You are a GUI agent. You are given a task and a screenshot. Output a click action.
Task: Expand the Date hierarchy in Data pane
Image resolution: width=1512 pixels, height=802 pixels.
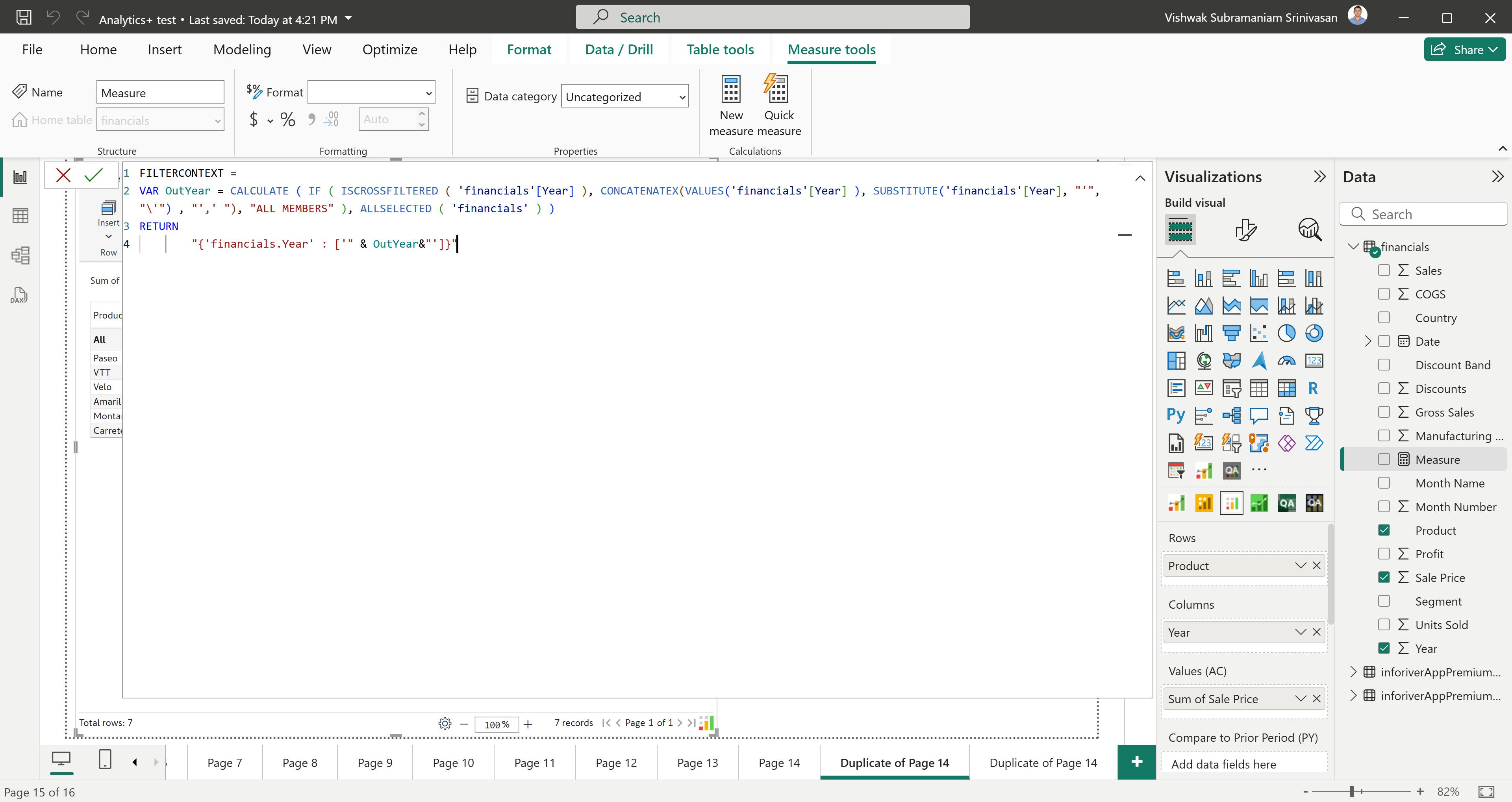[1367, 341]
